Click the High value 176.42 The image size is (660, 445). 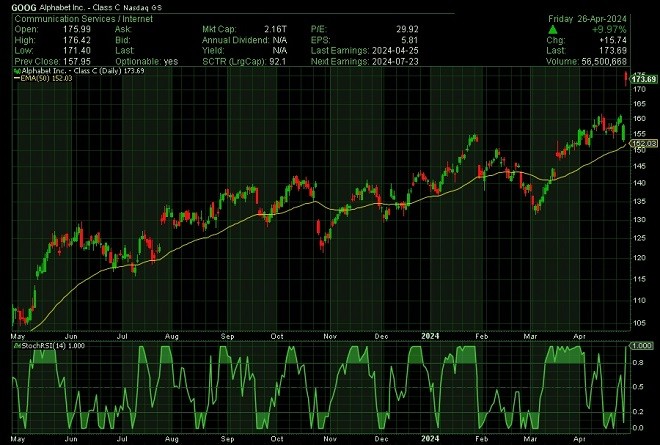click(77, 40)
